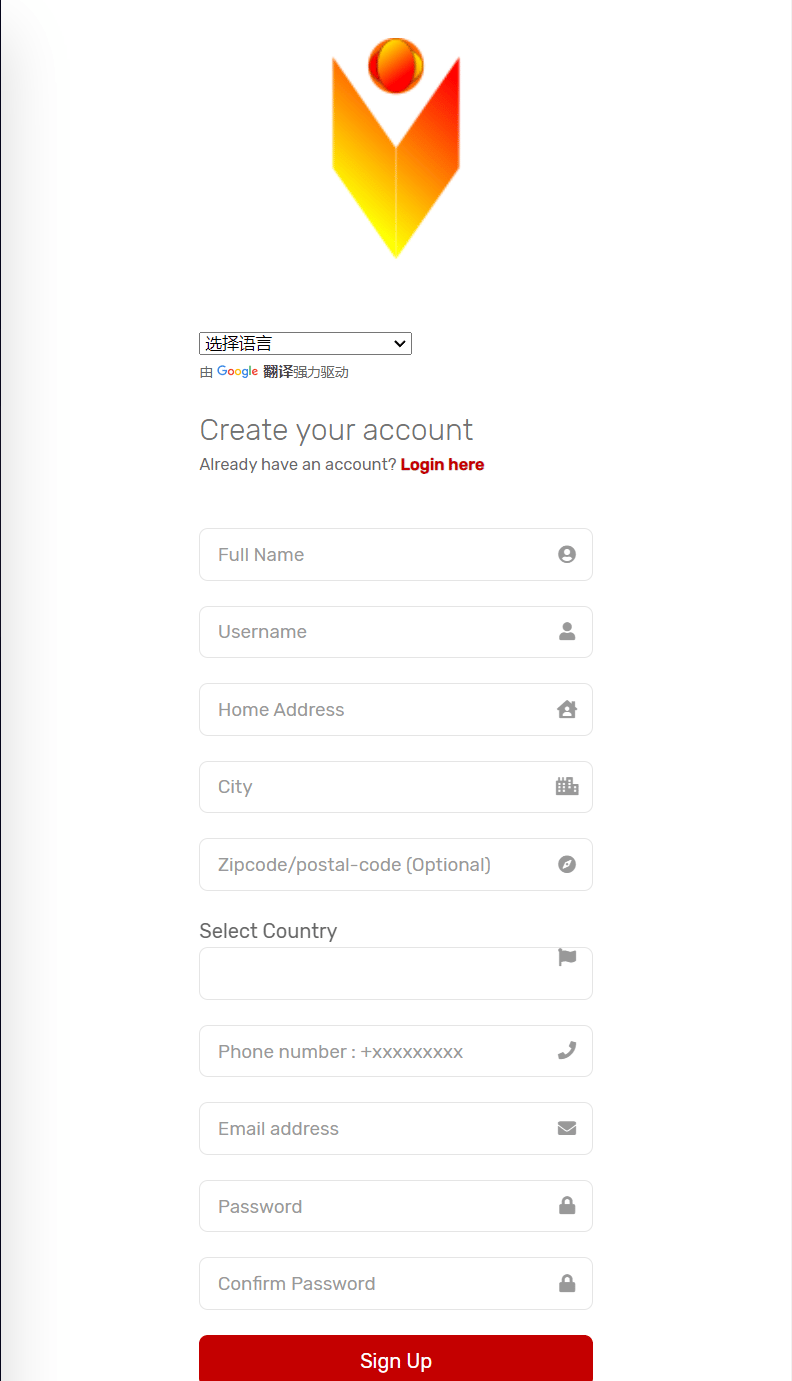This screenshot has height=1381, width=792.
Task: Focus the Full Name input field
Action: coord(396,554)
